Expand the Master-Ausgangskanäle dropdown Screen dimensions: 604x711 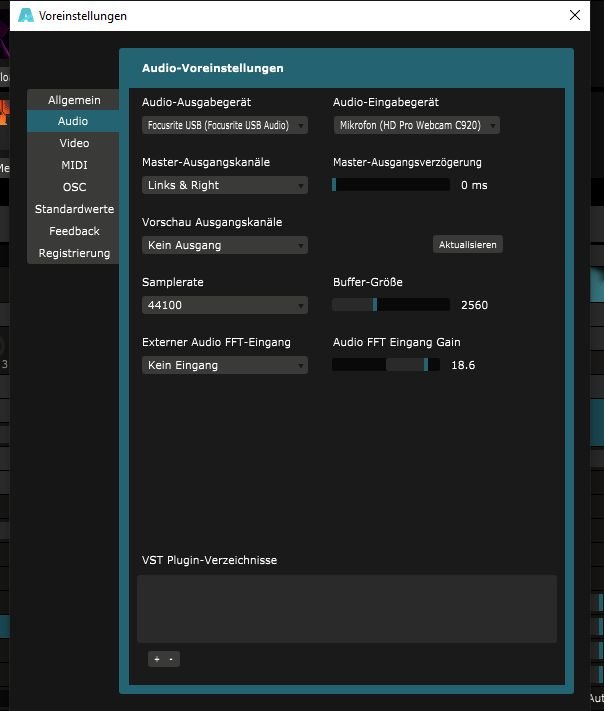point(225,185)
